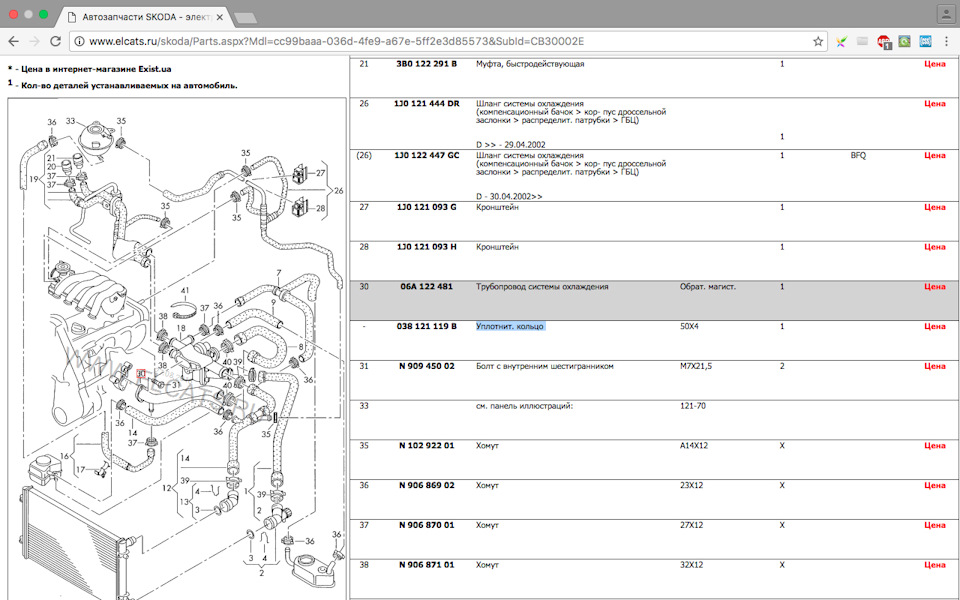
Task: Open a new browser tab
Action: (x=245, y=18)
